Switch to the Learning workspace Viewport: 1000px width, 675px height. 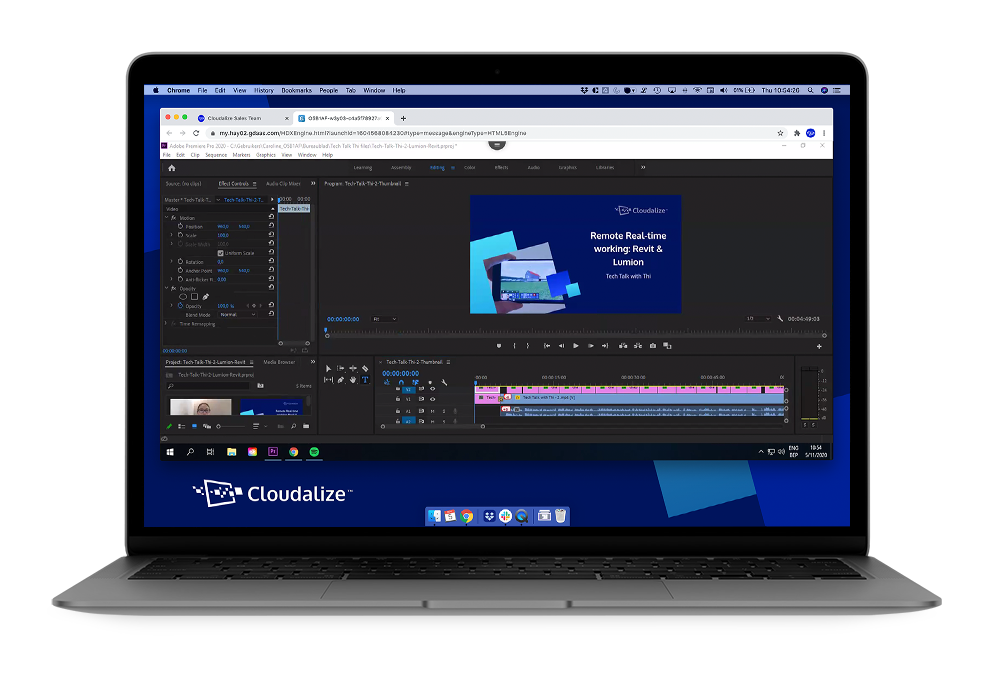(x=363, y=168)
